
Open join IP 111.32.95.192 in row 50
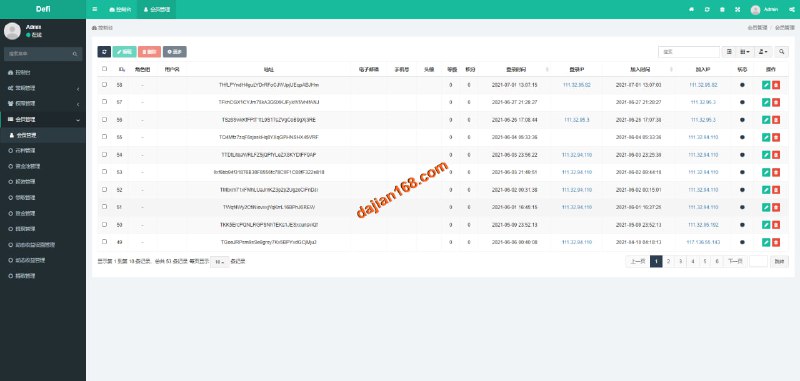[703, 225]
